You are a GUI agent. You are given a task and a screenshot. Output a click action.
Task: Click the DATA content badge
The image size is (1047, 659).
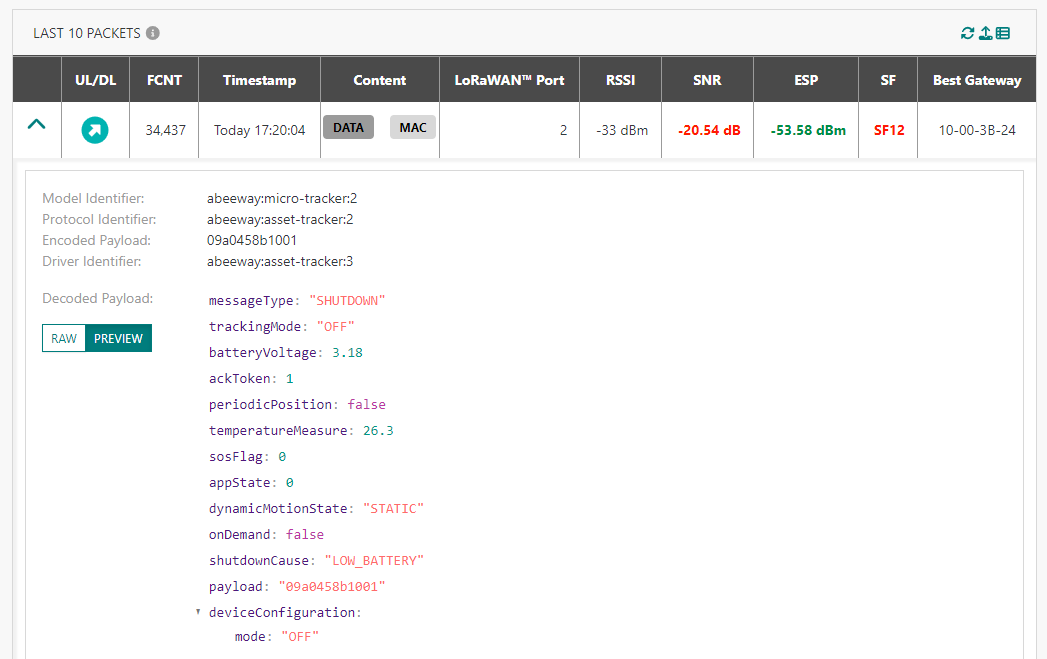pyautogui.click(x=348, y=127)
